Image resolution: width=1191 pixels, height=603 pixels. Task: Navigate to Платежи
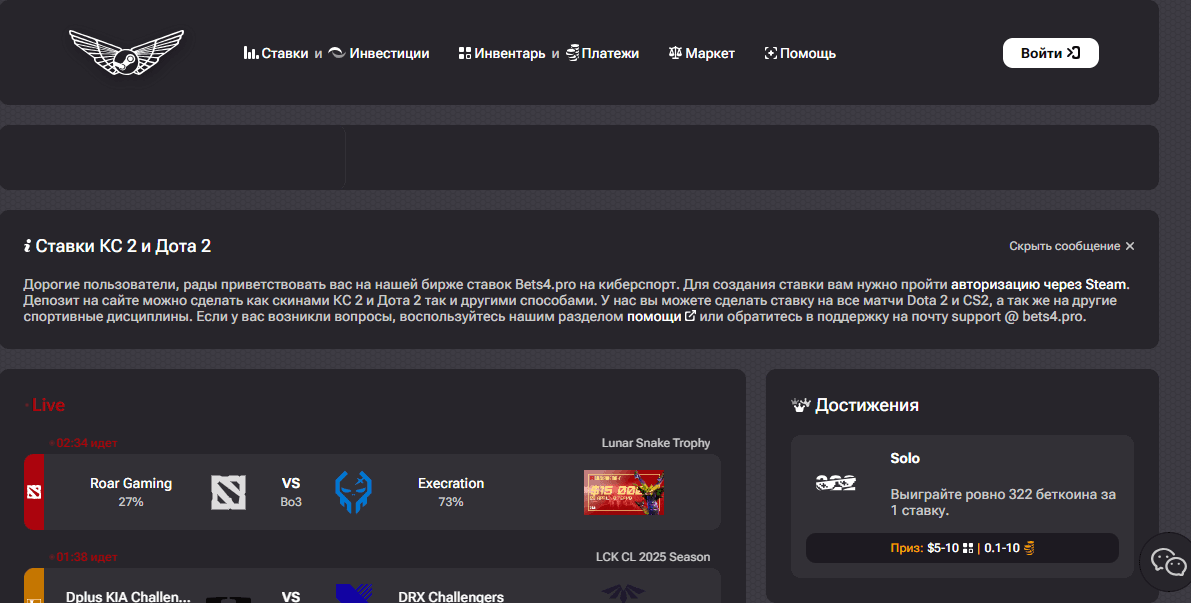point(602,53)
